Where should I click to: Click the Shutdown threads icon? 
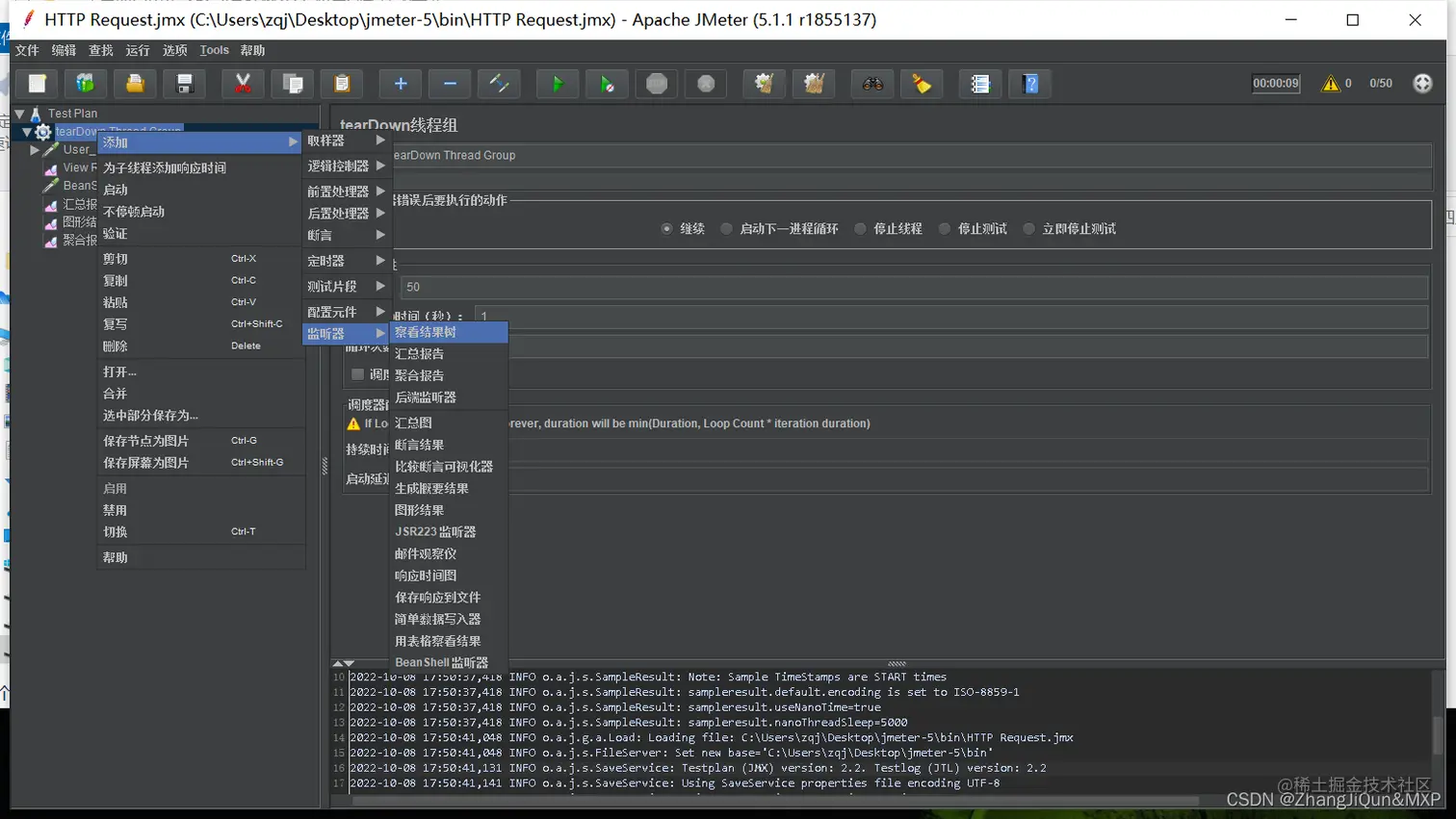click(706, 84)
